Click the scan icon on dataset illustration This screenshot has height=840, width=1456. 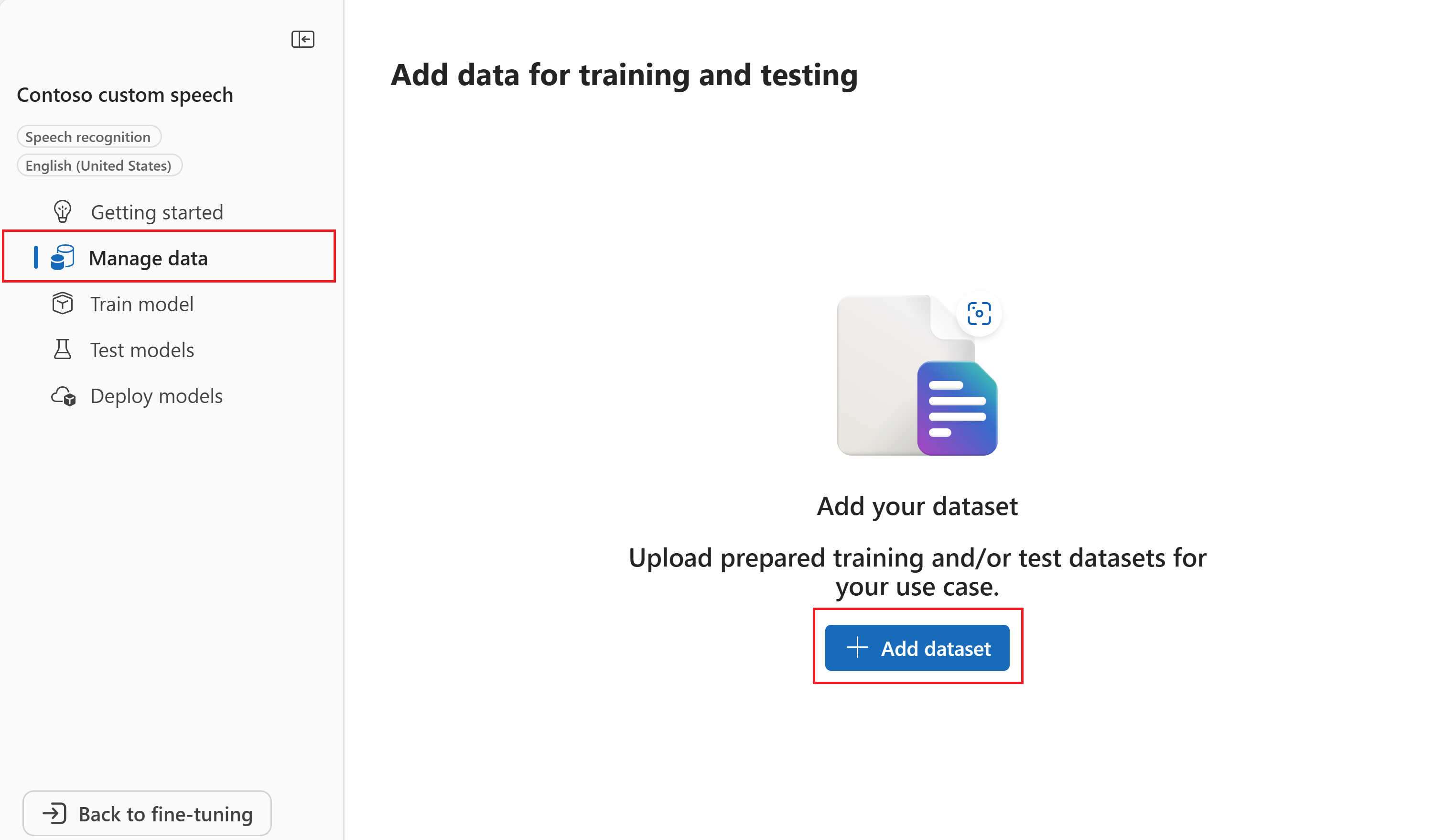979,314
